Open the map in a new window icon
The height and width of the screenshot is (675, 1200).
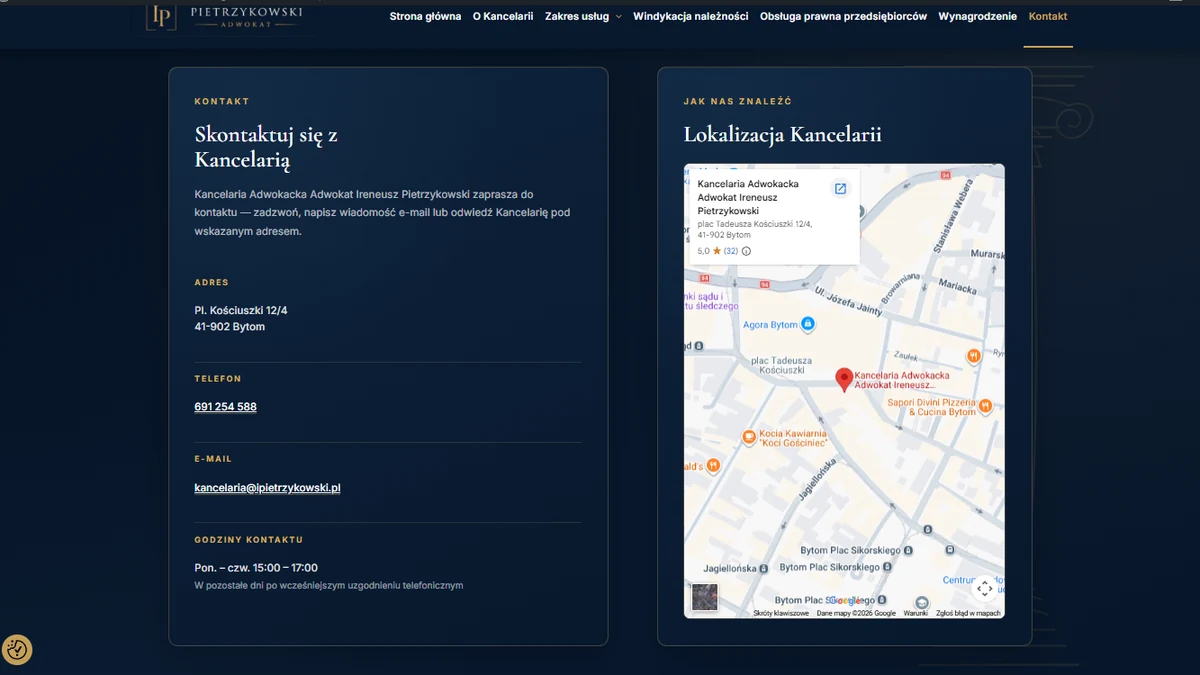840,189
